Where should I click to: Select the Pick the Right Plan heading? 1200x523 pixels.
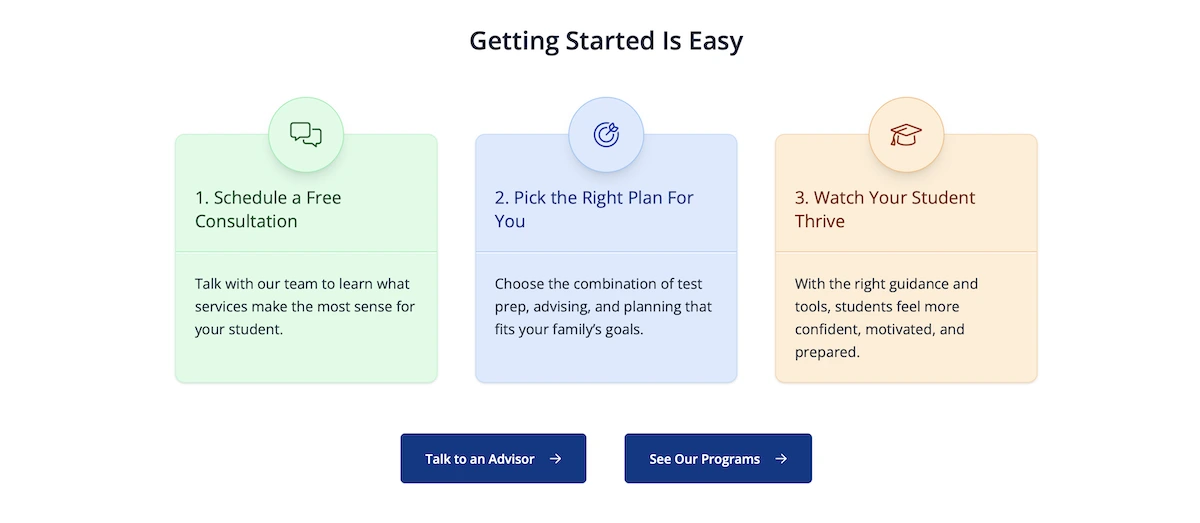click(x=594, y=209)
